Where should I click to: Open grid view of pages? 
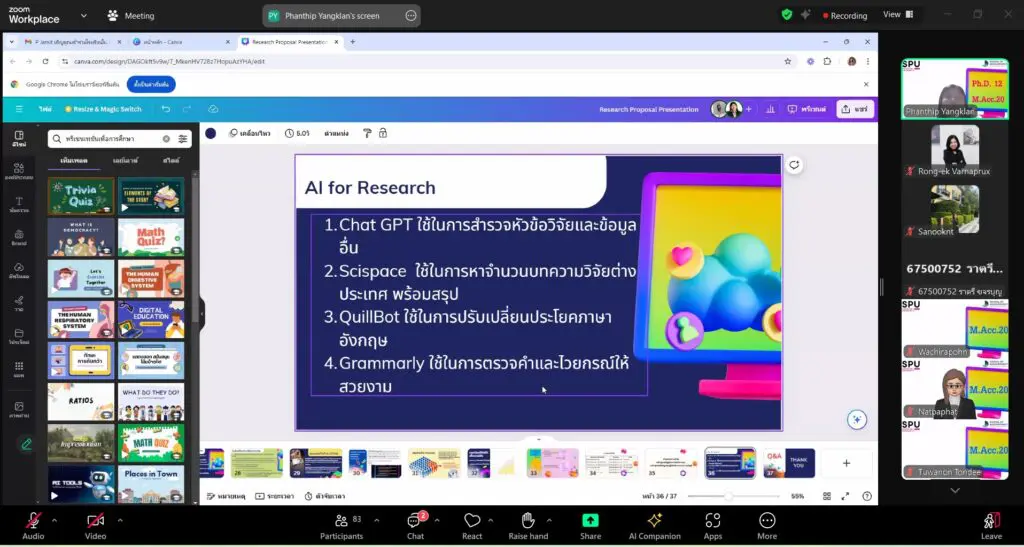[x=827, y=497]
